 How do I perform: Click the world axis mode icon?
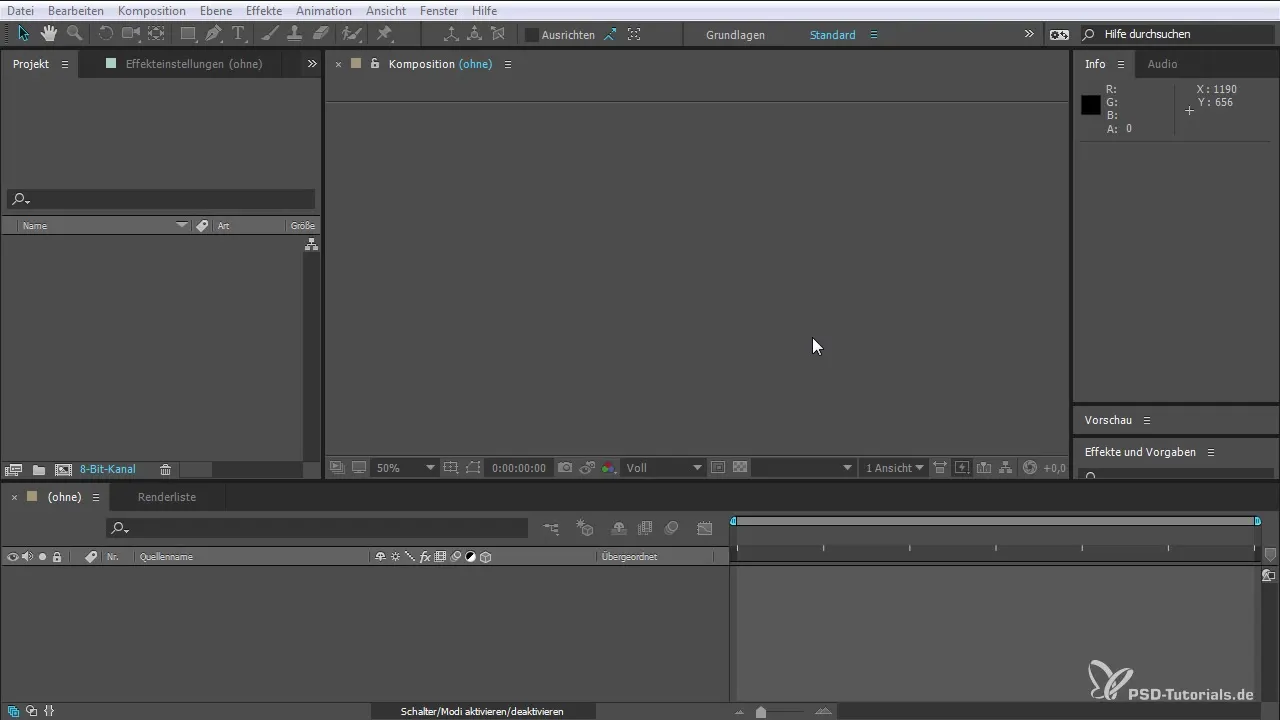[474, 34]
